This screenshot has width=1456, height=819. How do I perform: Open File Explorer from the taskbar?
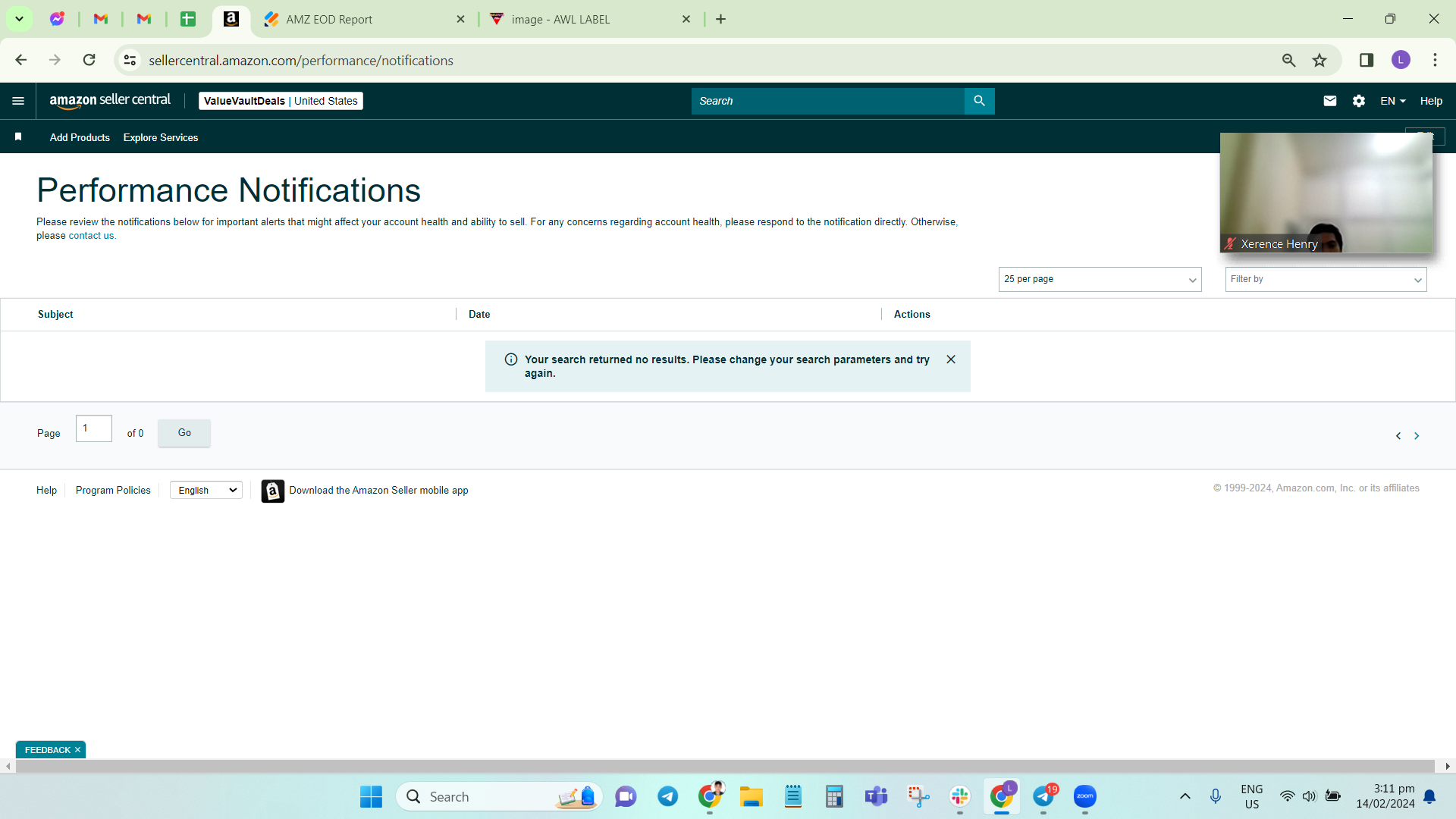(x=751, y=797)
